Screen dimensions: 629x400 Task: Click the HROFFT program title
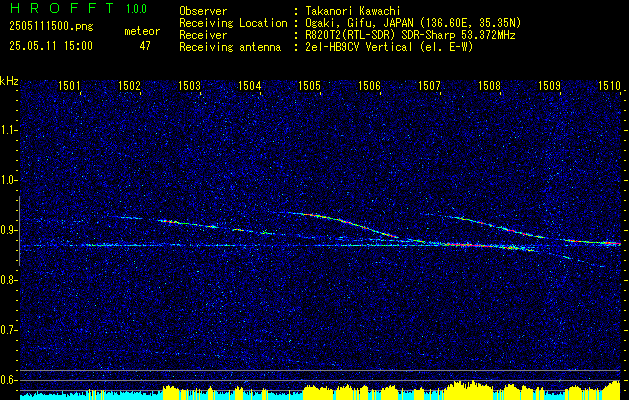click(x=63, y=8)
